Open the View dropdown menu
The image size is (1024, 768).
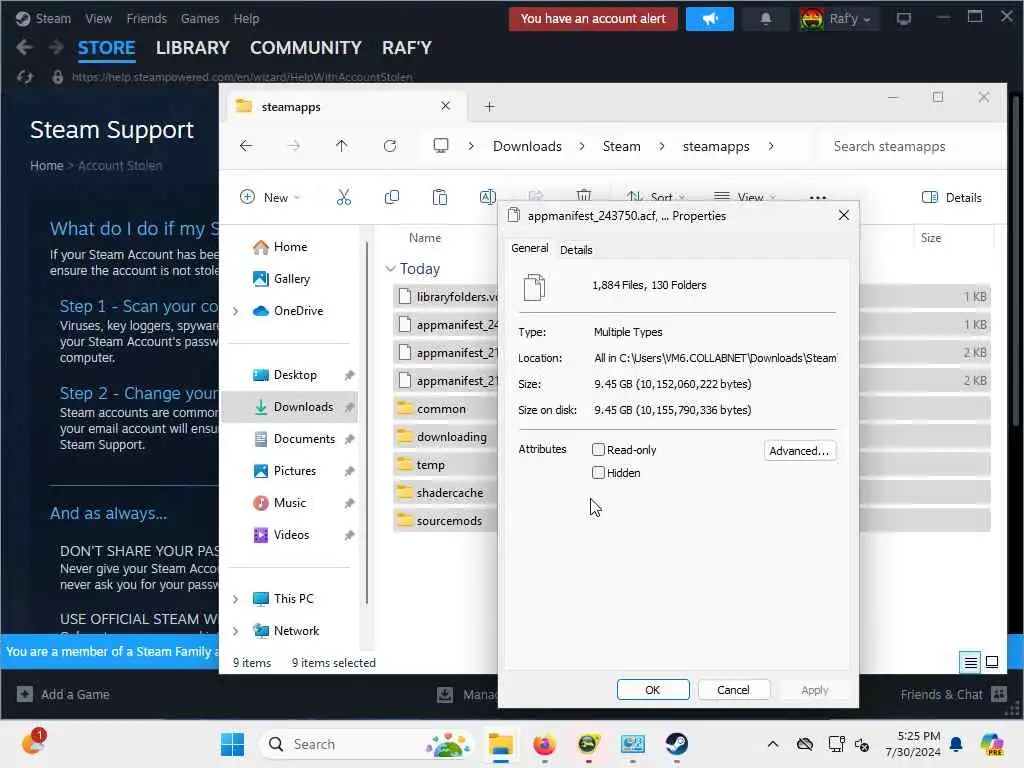[x=744, y=197]
